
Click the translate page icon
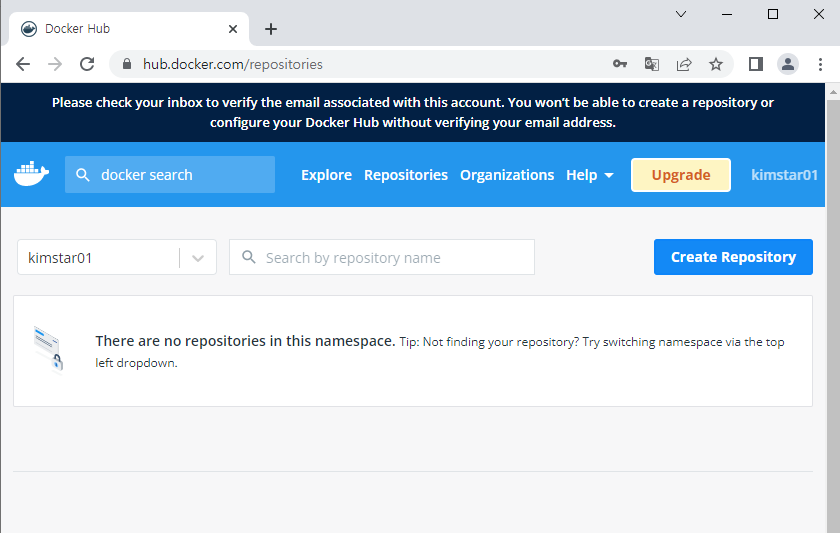tap(651, 64)
